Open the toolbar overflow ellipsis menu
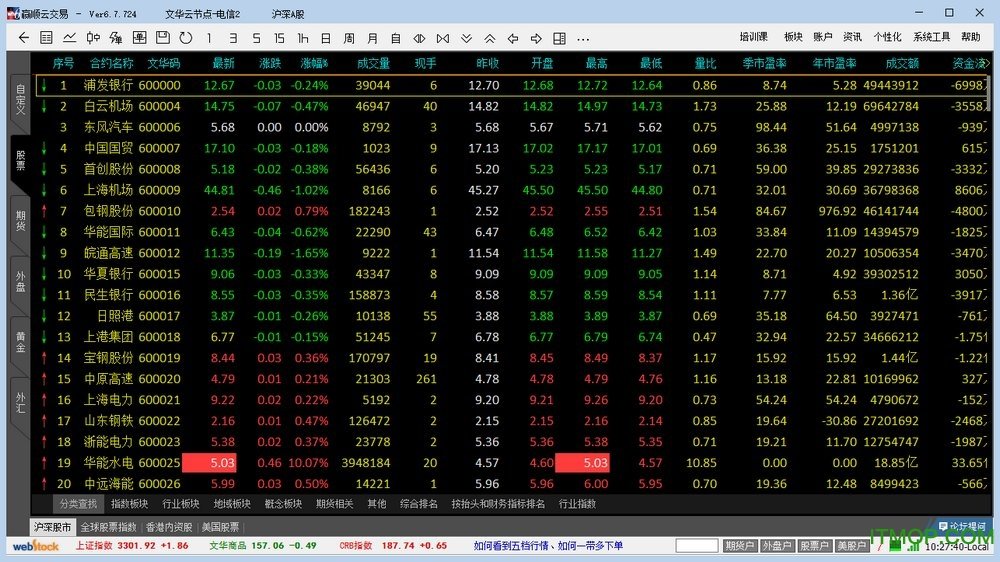 583,39
